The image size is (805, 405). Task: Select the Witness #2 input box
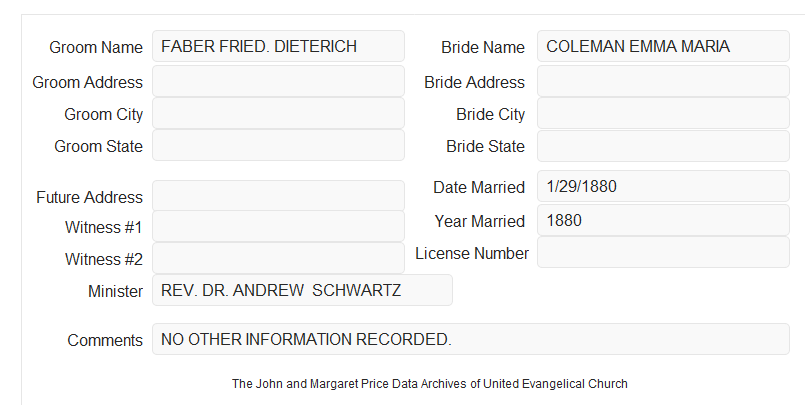tap(278, 258)
